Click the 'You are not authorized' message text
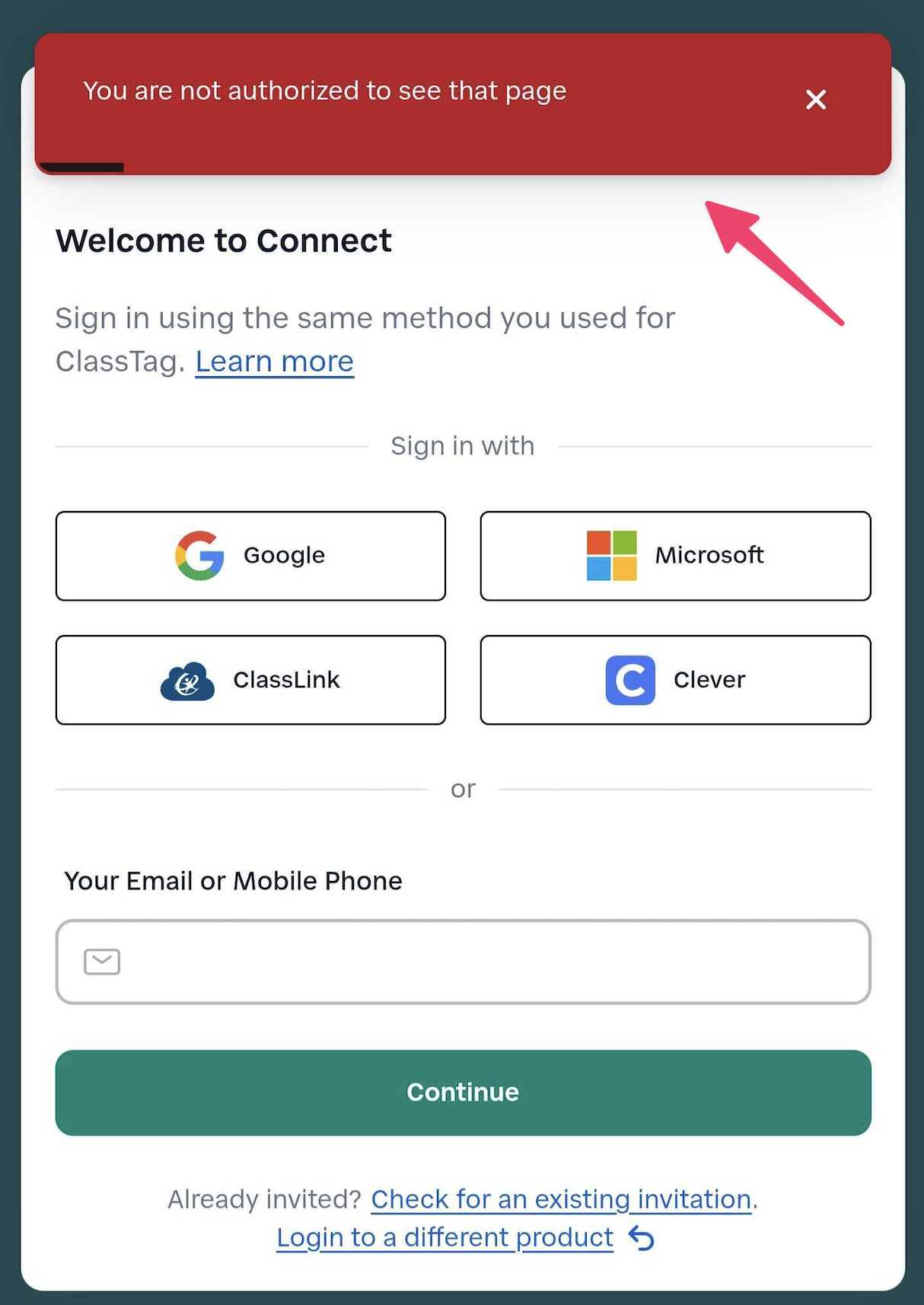 tap(324, 91)
